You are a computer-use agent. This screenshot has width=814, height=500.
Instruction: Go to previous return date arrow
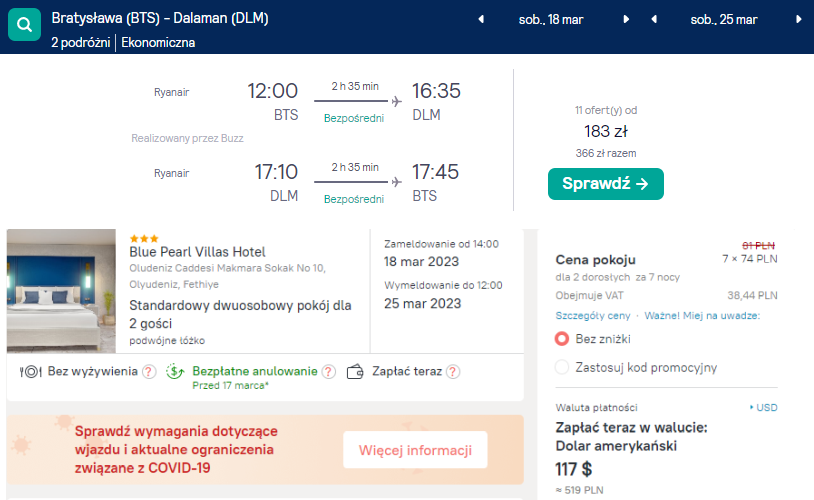[654, 19]
